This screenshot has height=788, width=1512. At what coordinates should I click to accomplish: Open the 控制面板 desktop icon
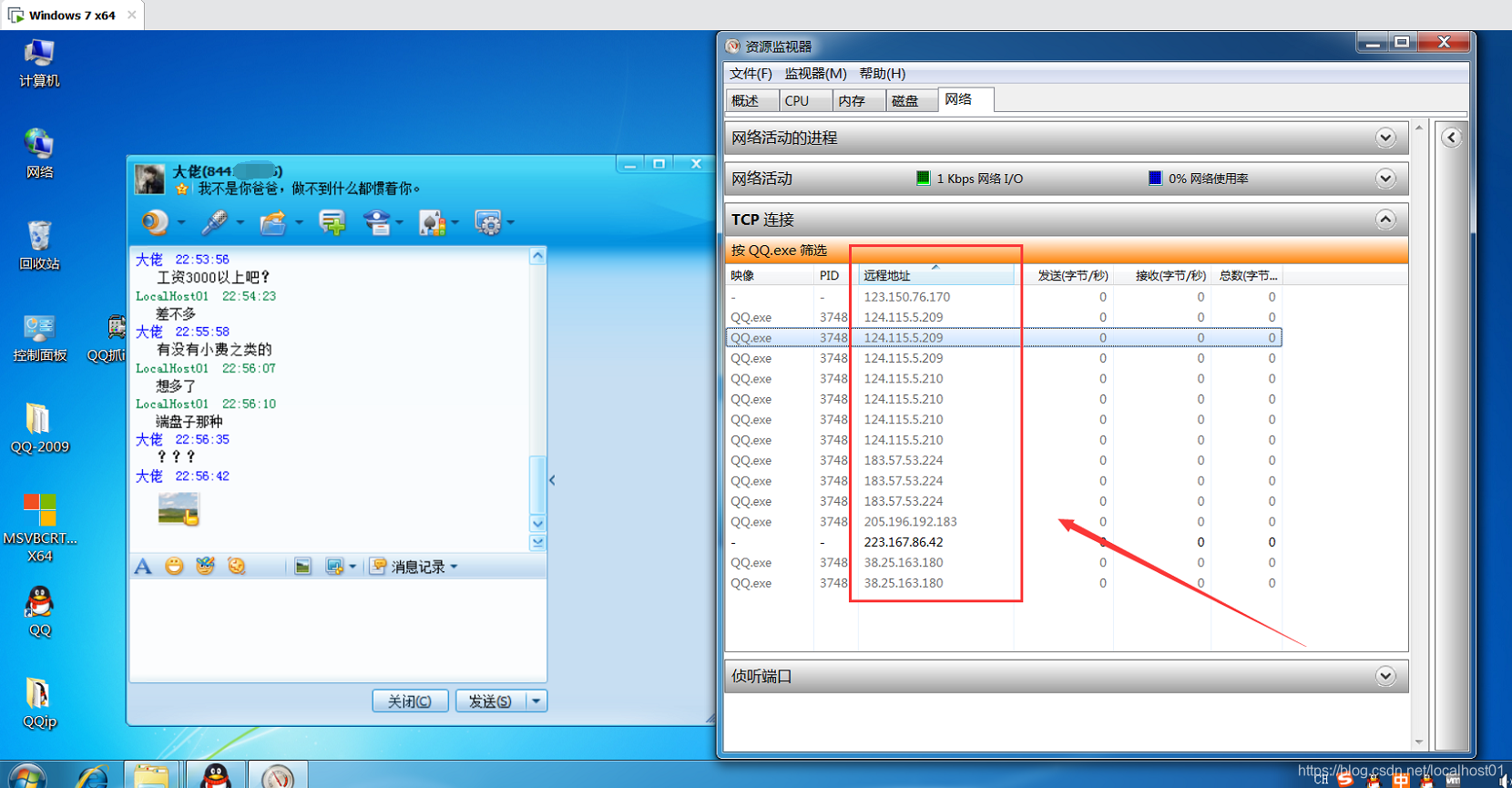[x=39, y=338]
